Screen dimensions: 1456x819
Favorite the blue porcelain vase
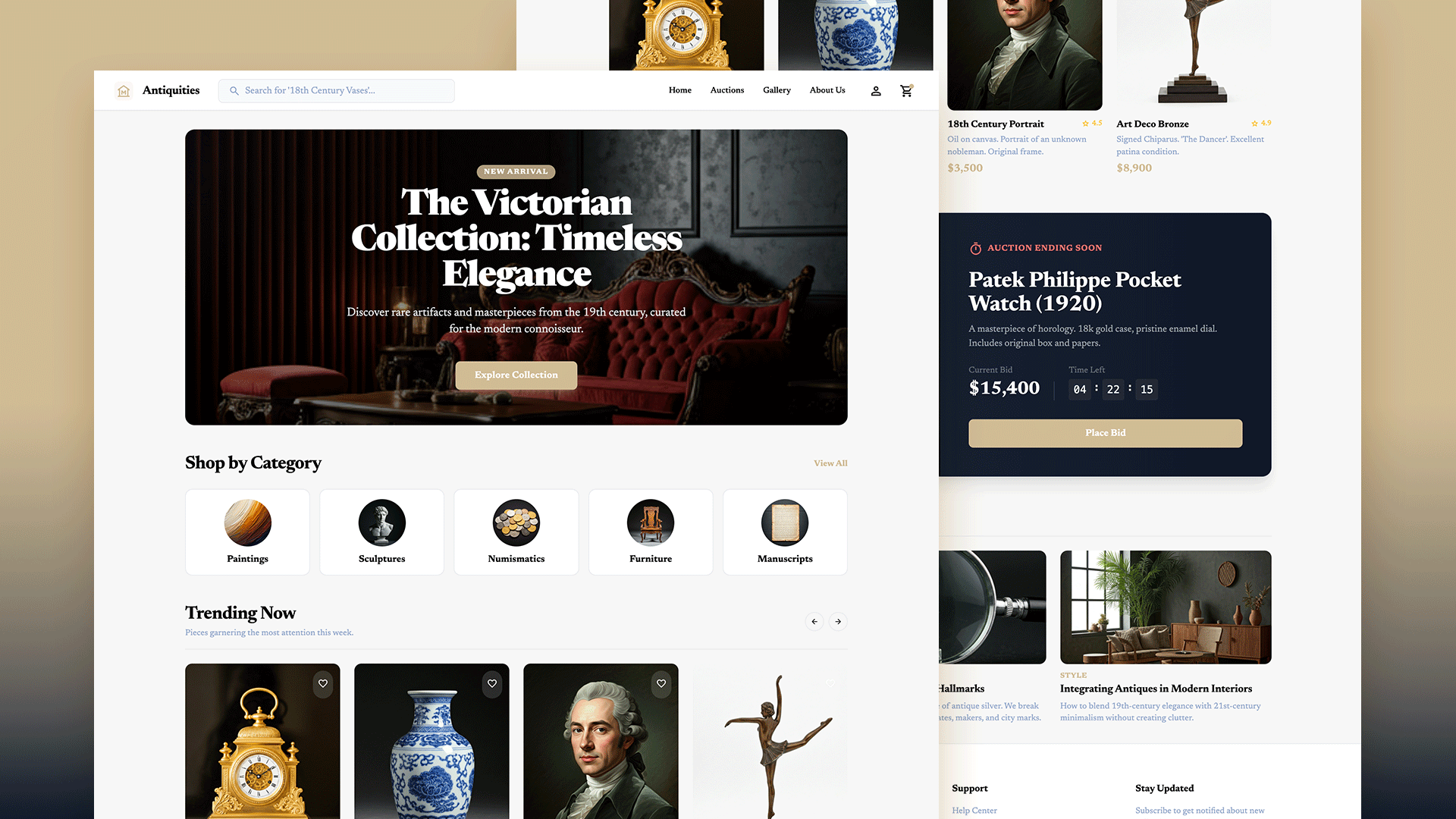click(x=492, y=684)
